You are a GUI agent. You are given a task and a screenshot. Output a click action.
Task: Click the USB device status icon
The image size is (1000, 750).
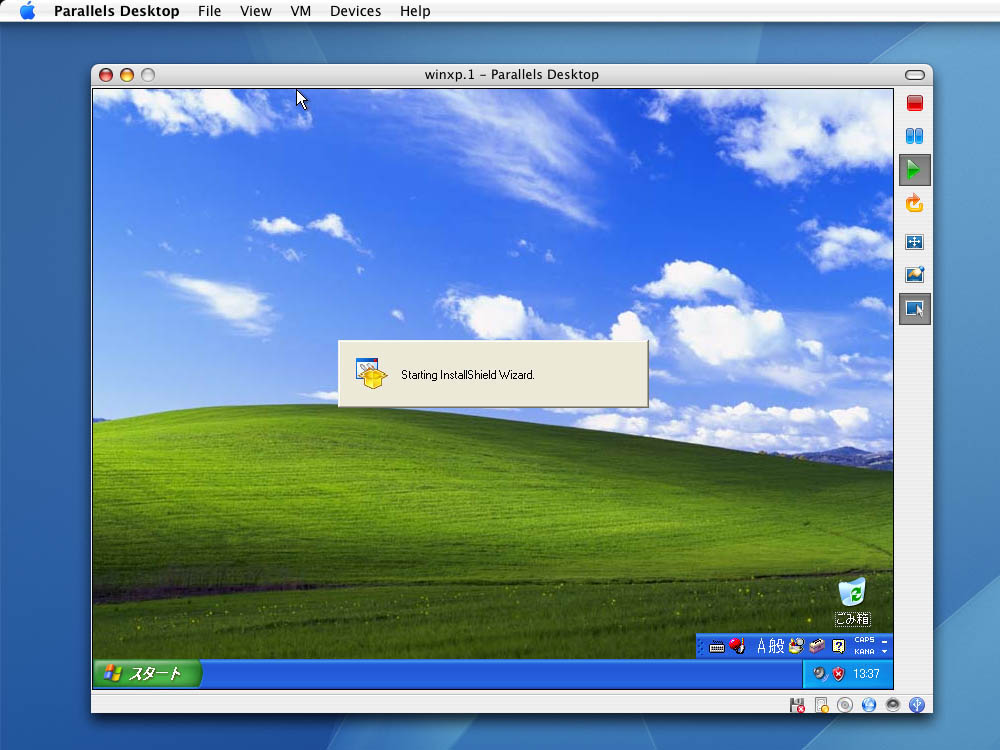[x=916, y=705]
